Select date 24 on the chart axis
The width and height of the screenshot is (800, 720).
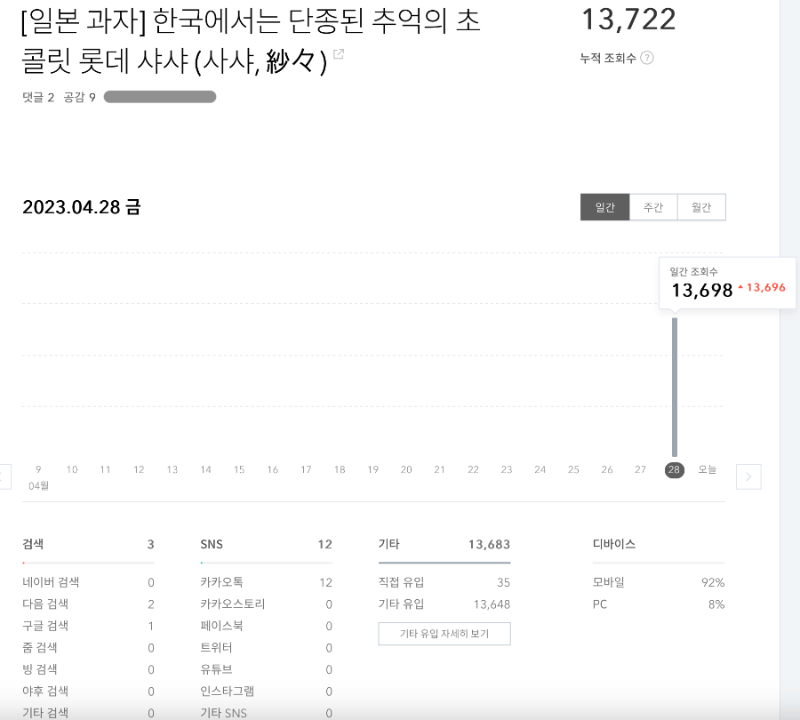coord(540,469)
